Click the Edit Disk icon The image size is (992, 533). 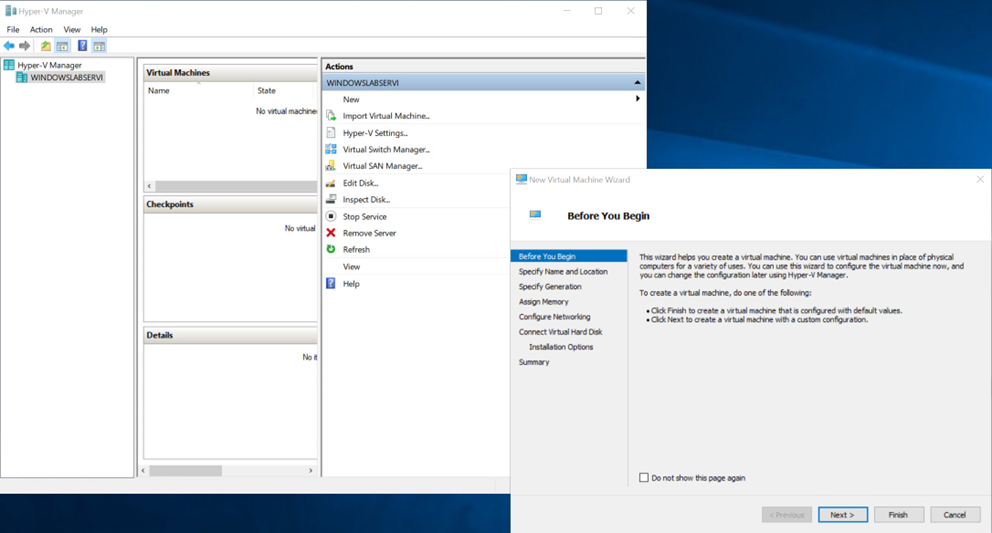coord(331,183)
